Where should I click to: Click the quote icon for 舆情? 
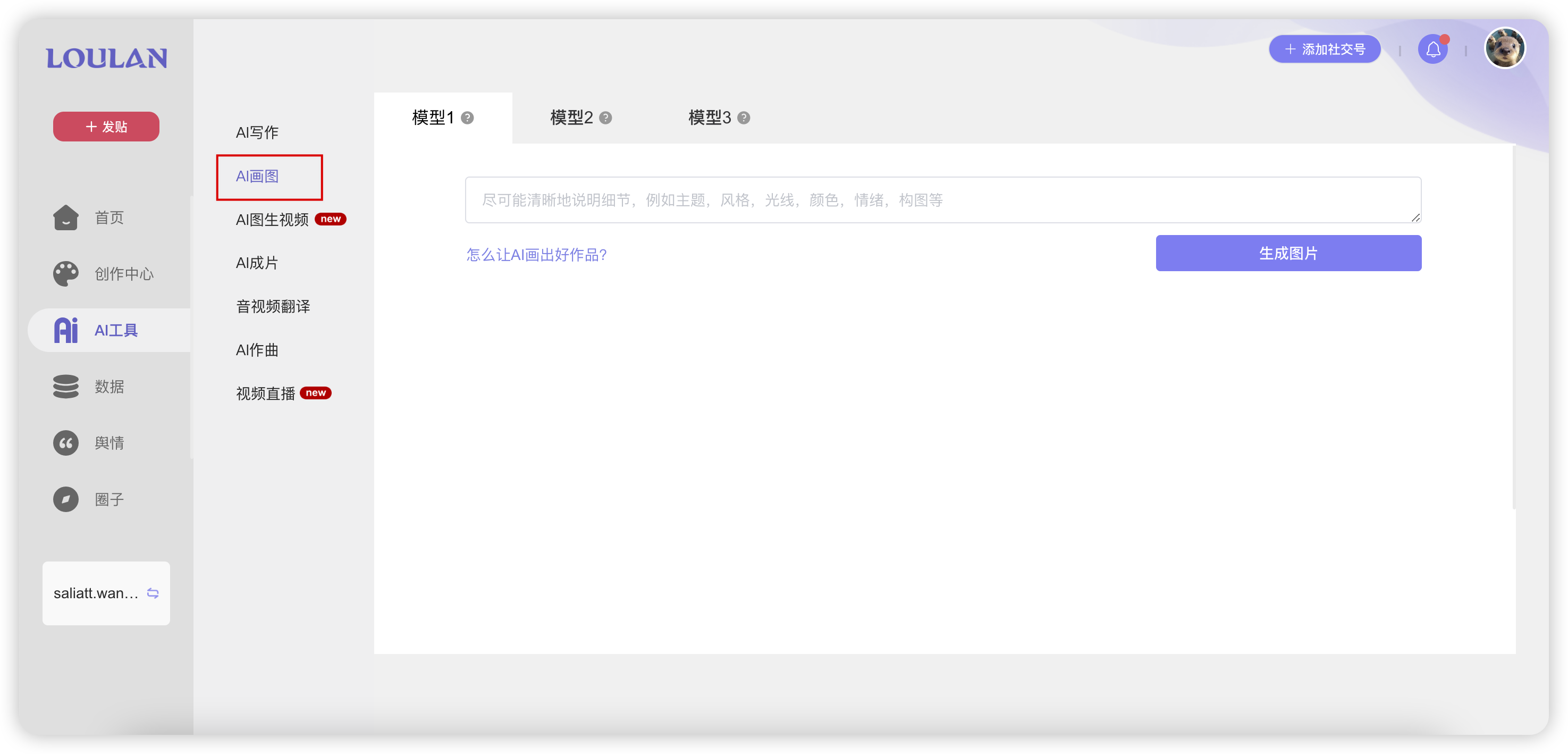[x=66, y=443]
